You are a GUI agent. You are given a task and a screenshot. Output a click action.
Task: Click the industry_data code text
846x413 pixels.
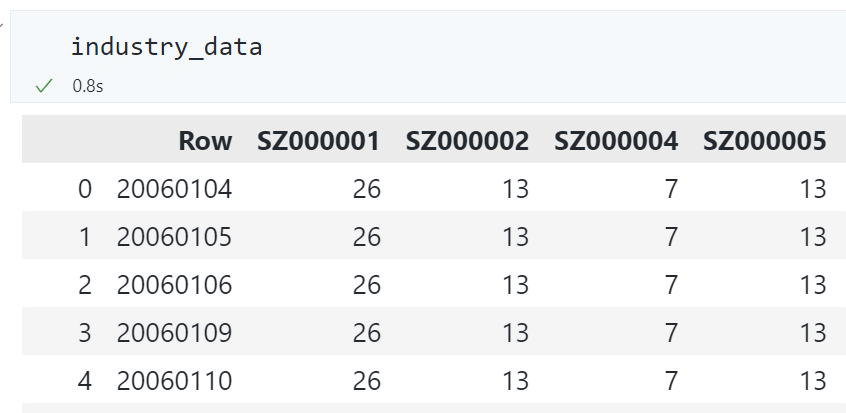167,46
